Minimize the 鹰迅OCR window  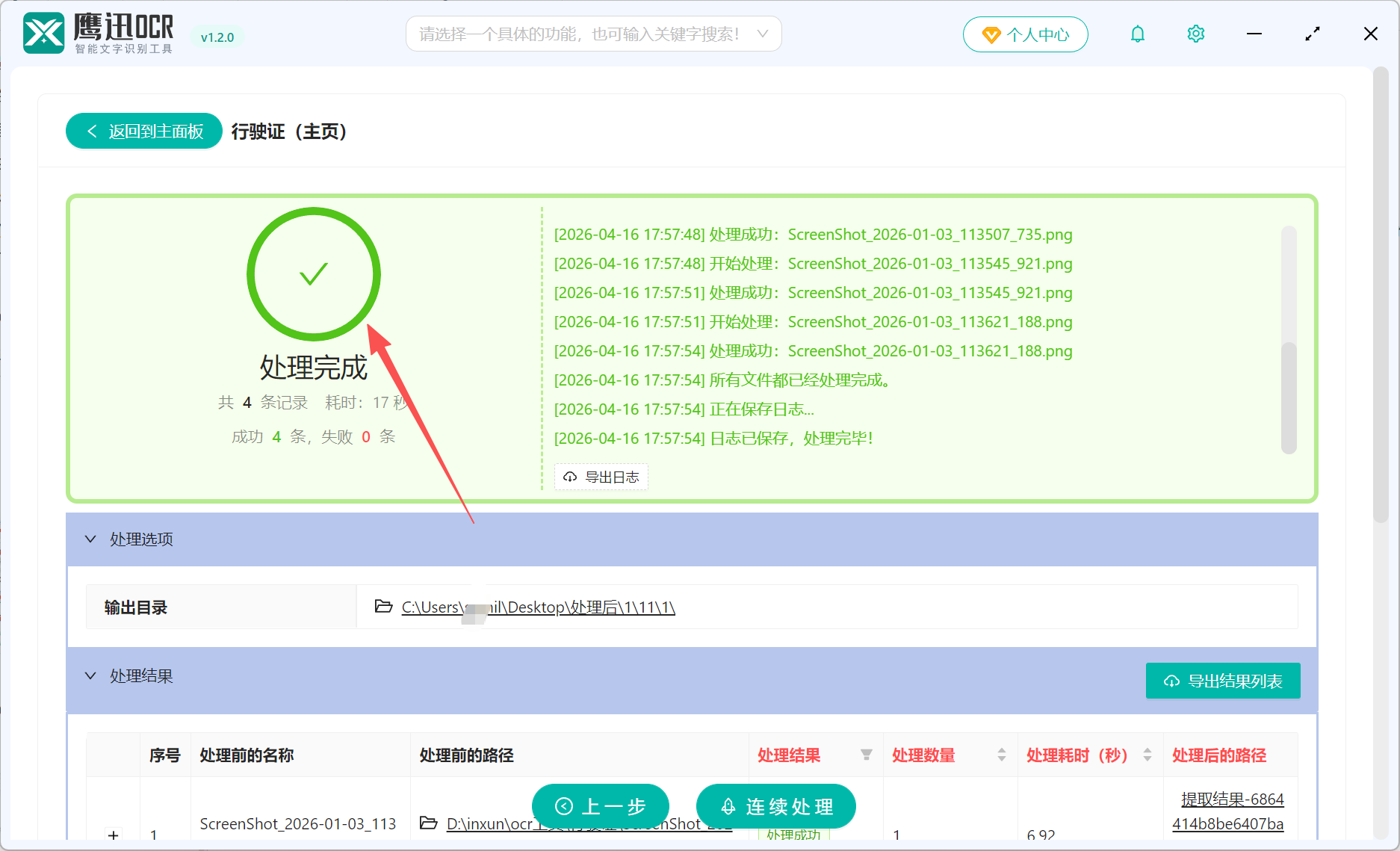1254,34
